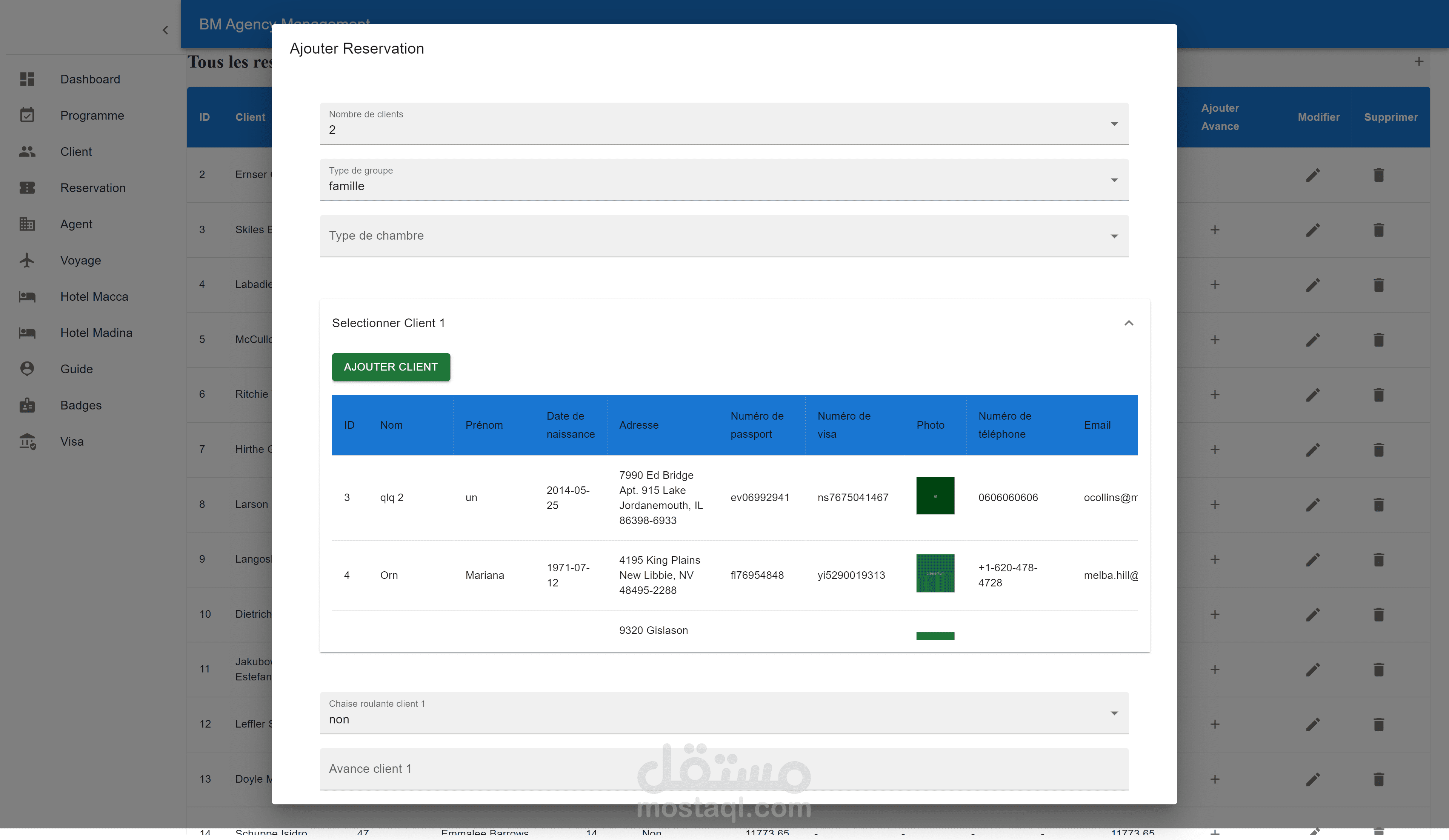The width and height of the screenshot is (1449, 840).
Task: Open the Type de groupe dropdown
Action: (x=723, y=180)
